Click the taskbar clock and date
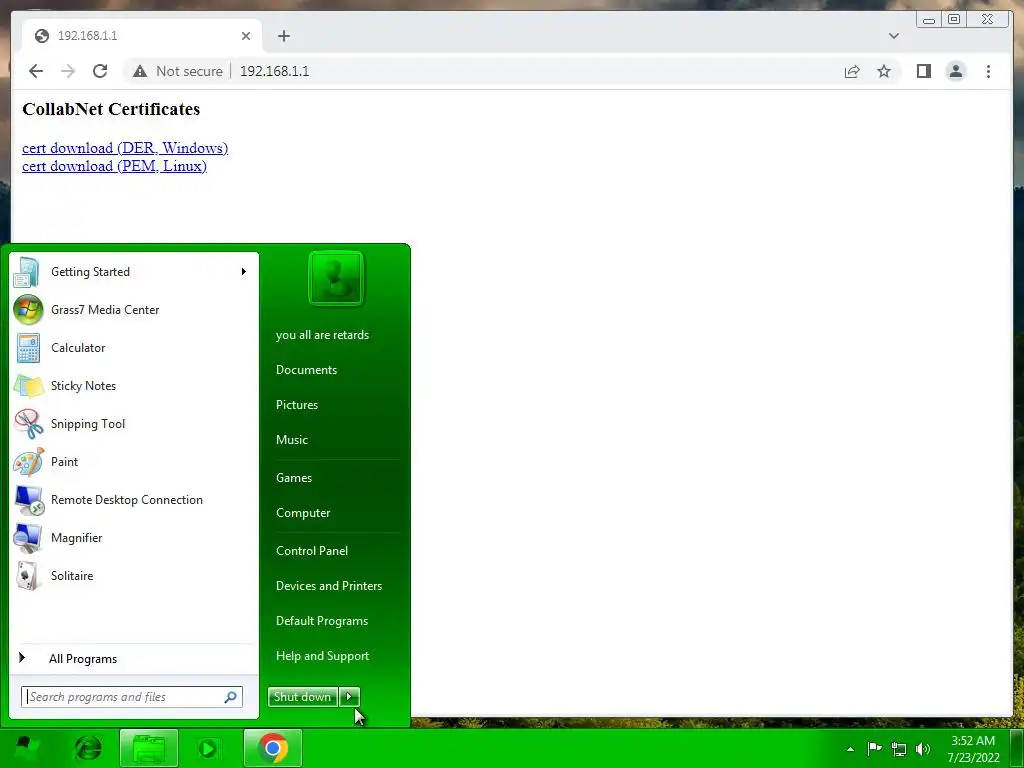The image size is (1024, 768). tap(973, 749)
